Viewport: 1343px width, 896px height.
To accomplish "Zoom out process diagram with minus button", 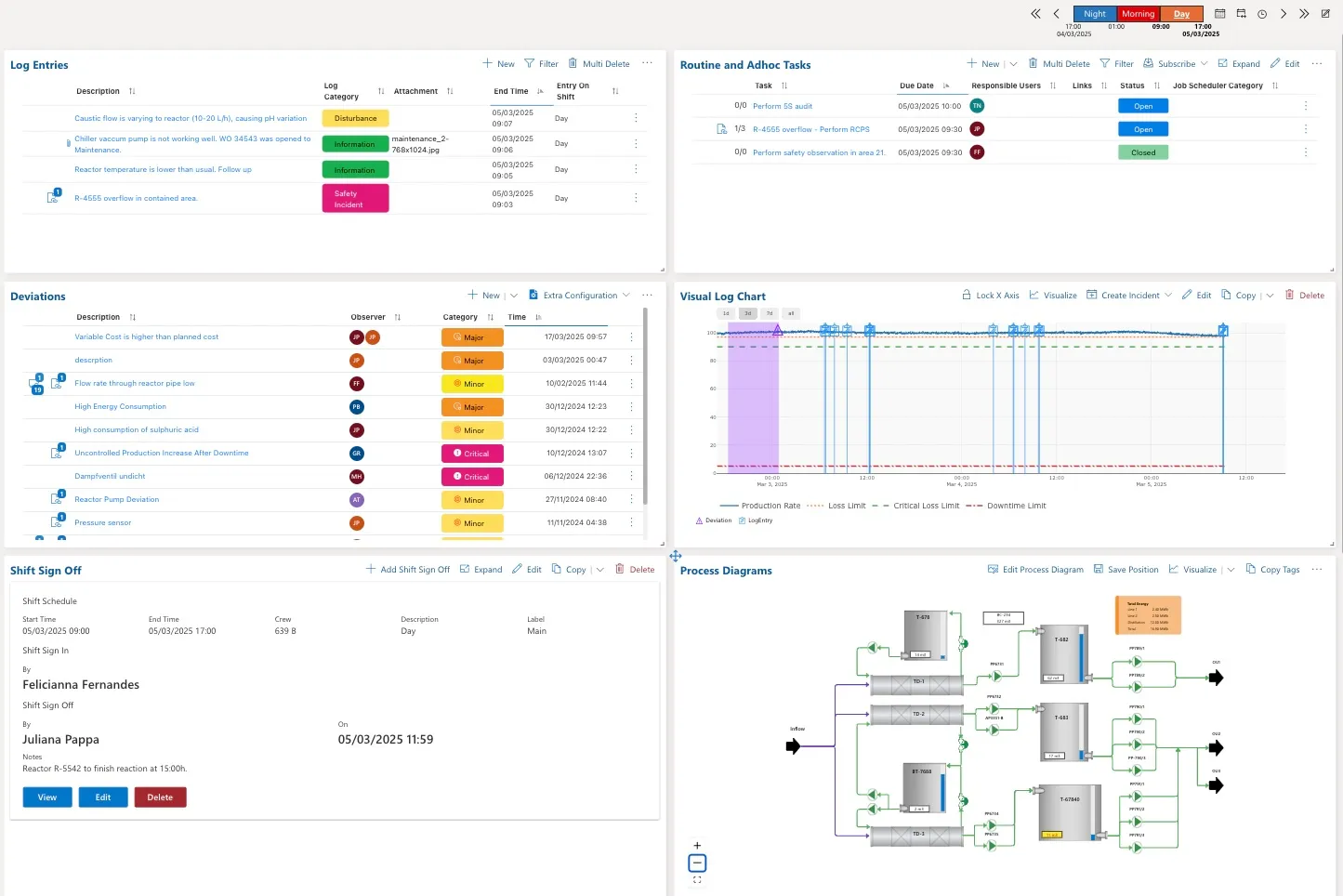I will (697, 863).
